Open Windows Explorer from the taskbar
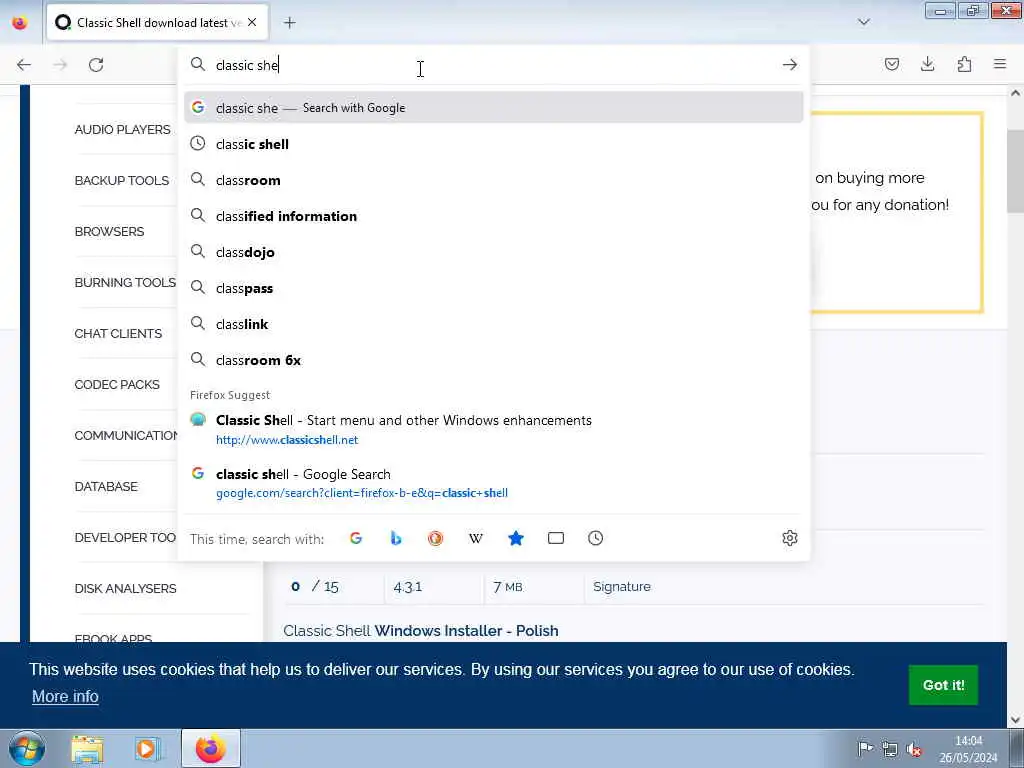Image resolution: width=1024 pixels, height=768 pixels. (88, 748)
